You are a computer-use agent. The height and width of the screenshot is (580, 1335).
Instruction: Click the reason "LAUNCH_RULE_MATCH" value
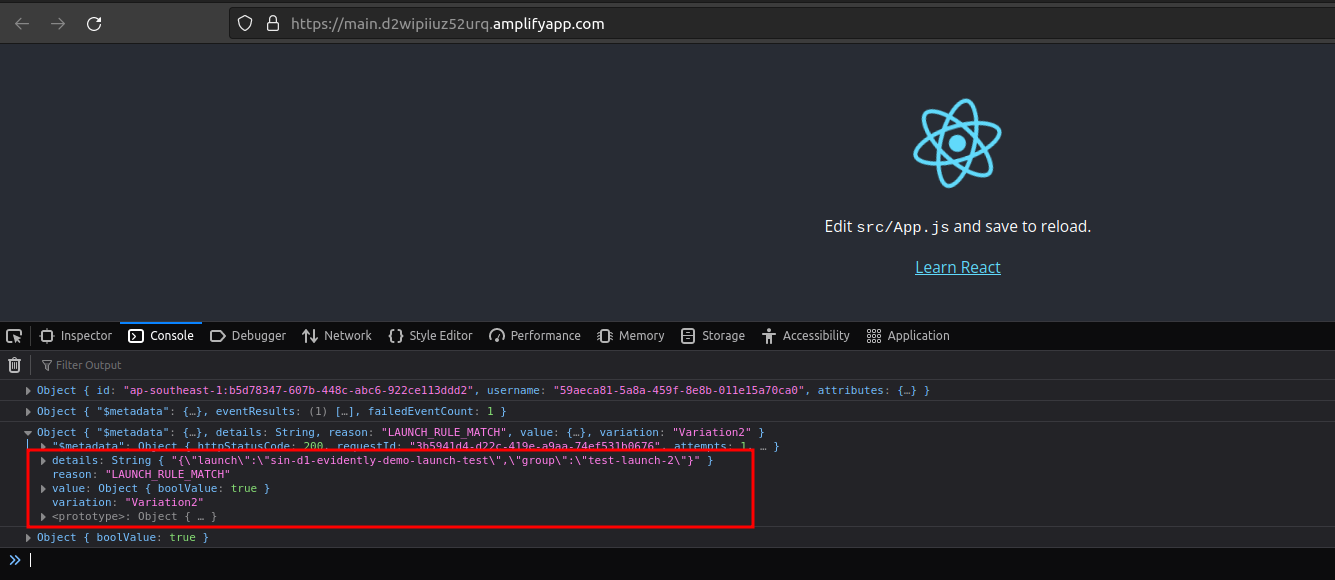pyautogui.click(x=168, y=474)
